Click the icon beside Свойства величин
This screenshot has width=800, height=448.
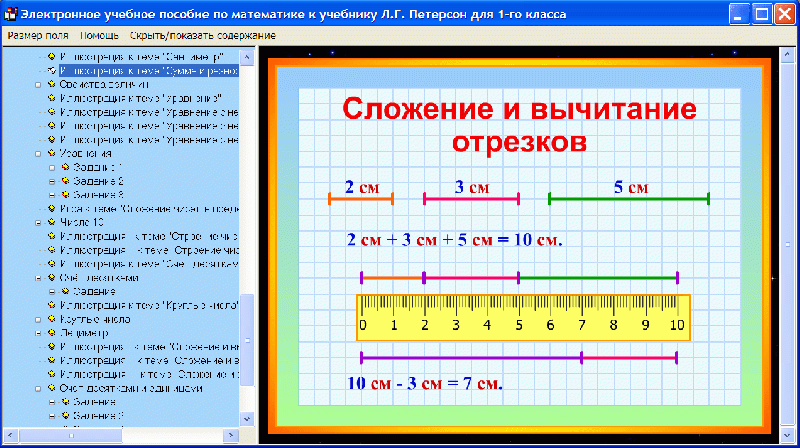coord(52,84)
